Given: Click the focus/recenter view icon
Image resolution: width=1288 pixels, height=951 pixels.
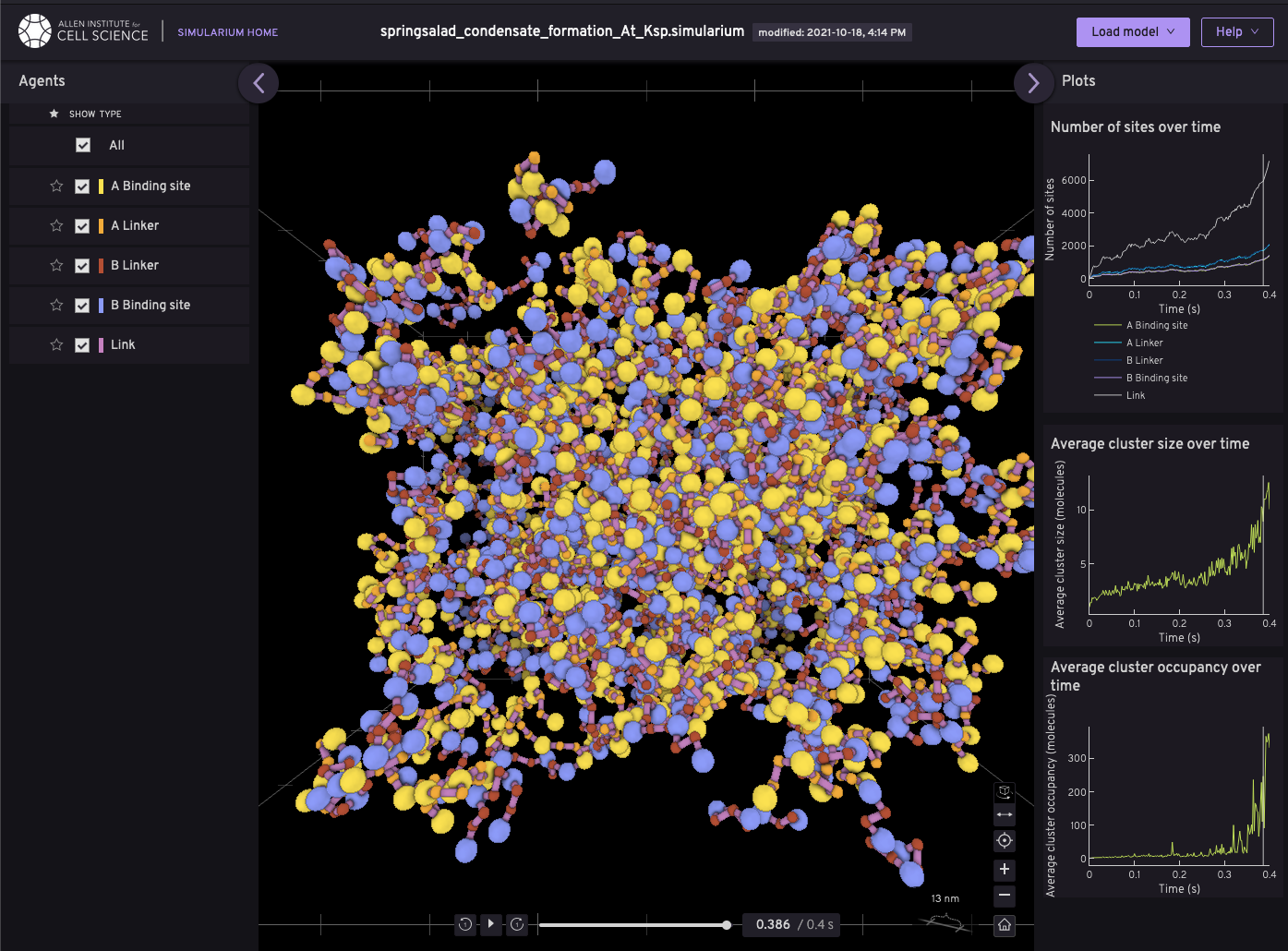Looking at the screenshot, I should coord(1004,841).
